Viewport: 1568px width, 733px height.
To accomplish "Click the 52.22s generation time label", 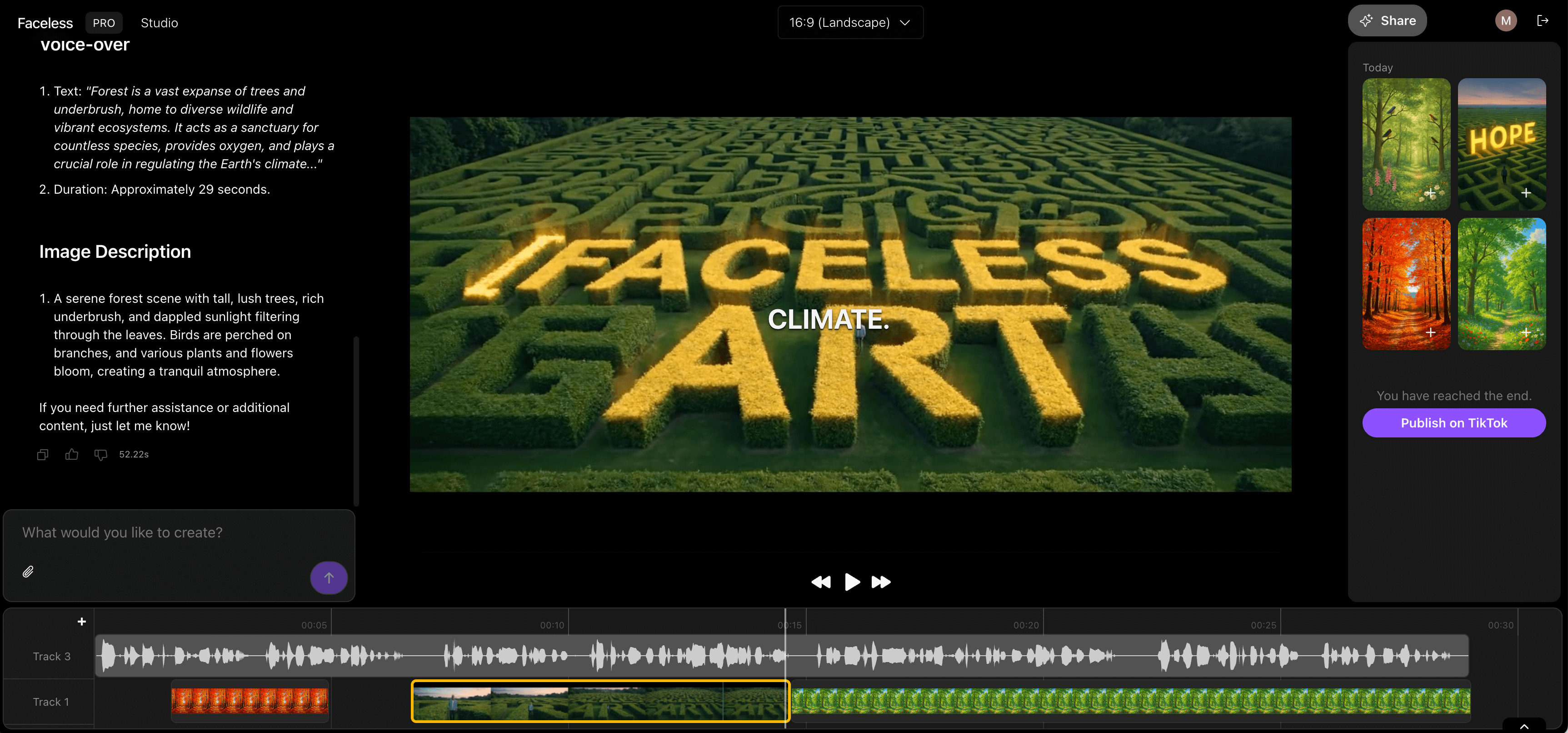I will pyautogui.click(x=134, y=455).
